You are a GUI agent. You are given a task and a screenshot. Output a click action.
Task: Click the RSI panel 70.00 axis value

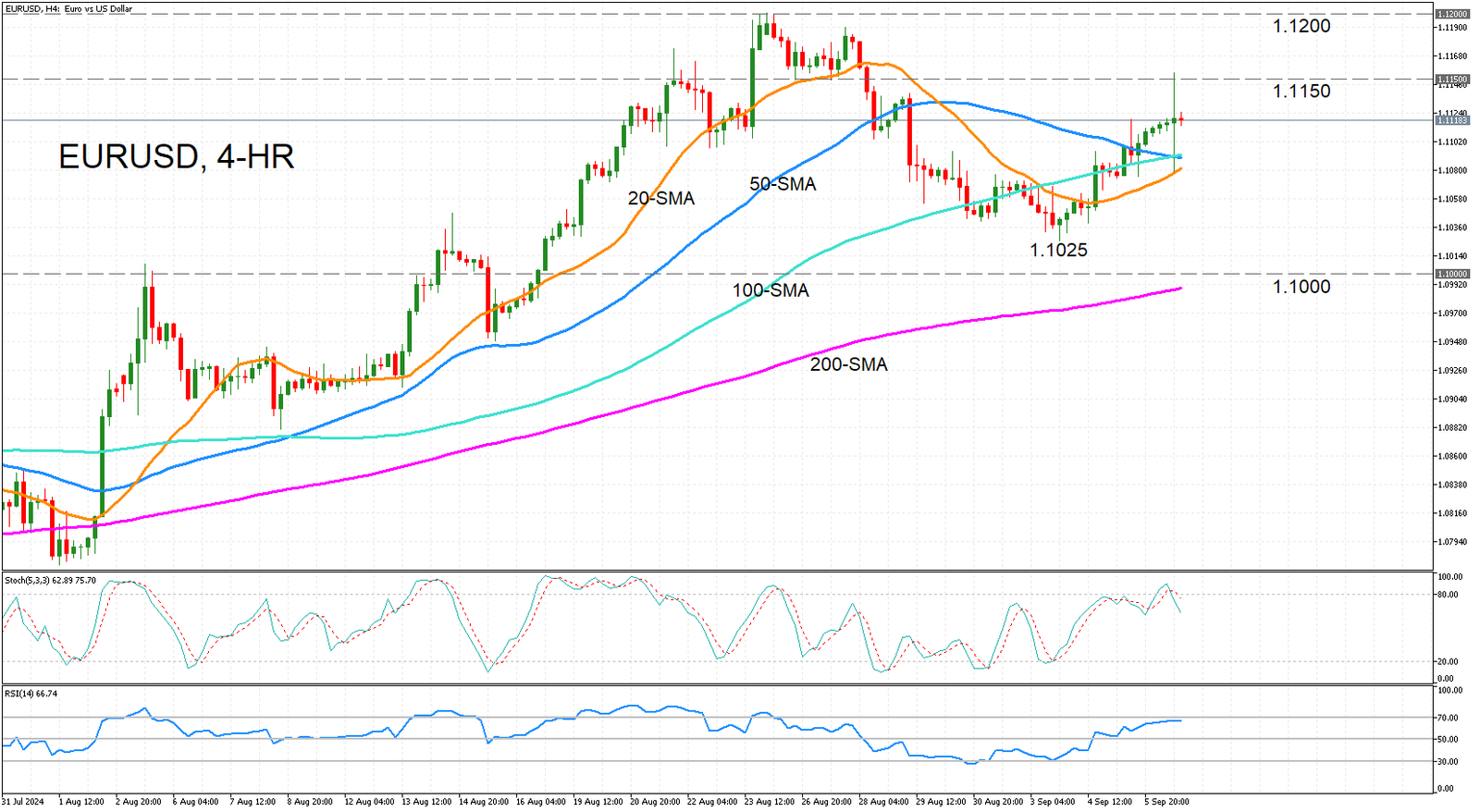[1449, 718]
